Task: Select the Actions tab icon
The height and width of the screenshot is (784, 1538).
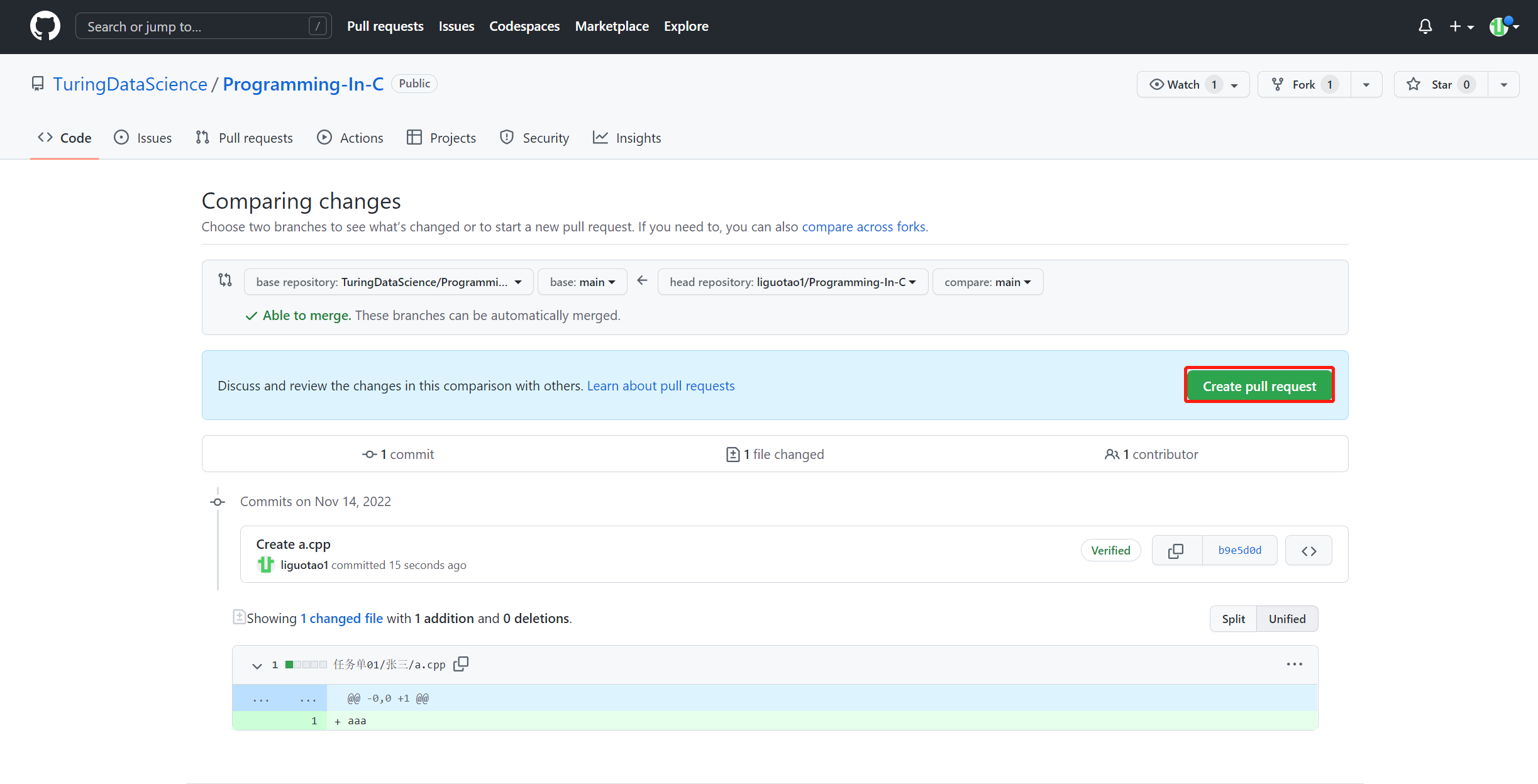Action: pyautogui.click(x=324, y=137)
